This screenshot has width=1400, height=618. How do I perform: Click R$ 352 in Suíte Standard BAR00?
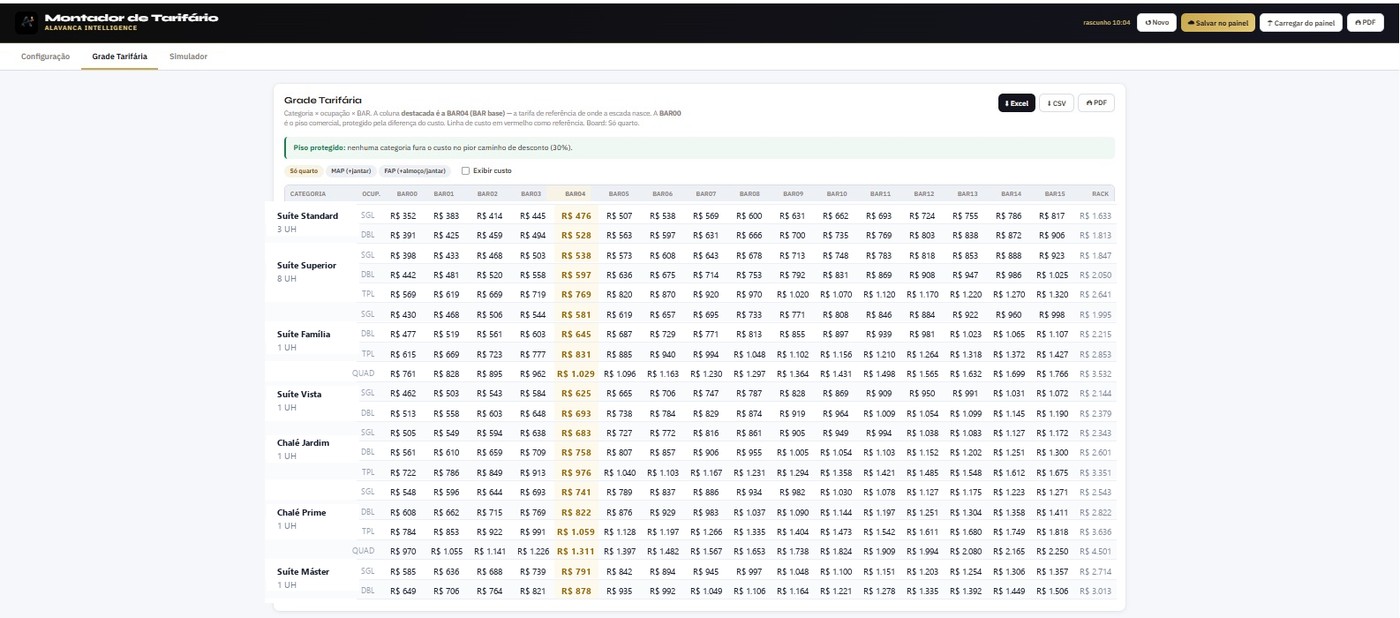tap(403, 216)
